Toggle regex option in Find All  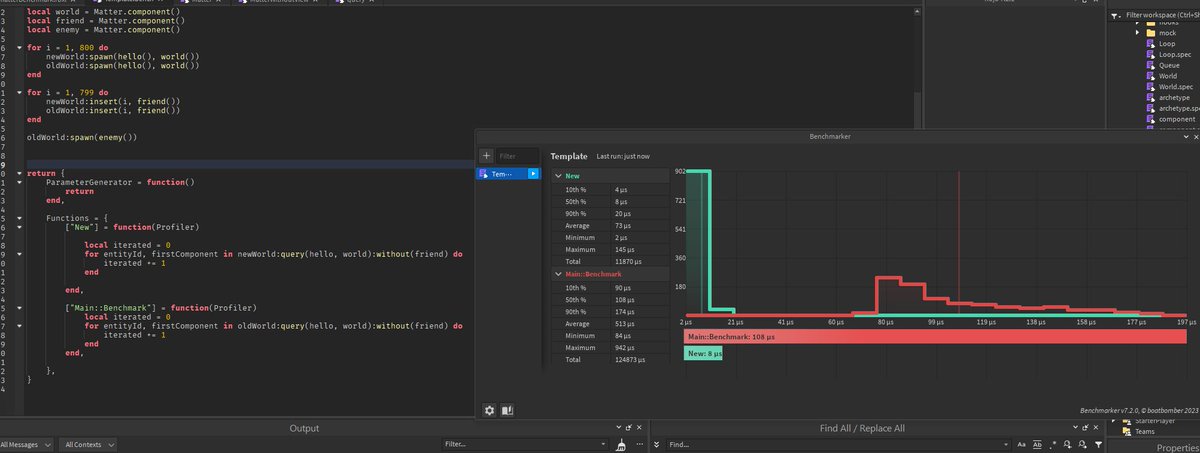tap(1053, 443)
